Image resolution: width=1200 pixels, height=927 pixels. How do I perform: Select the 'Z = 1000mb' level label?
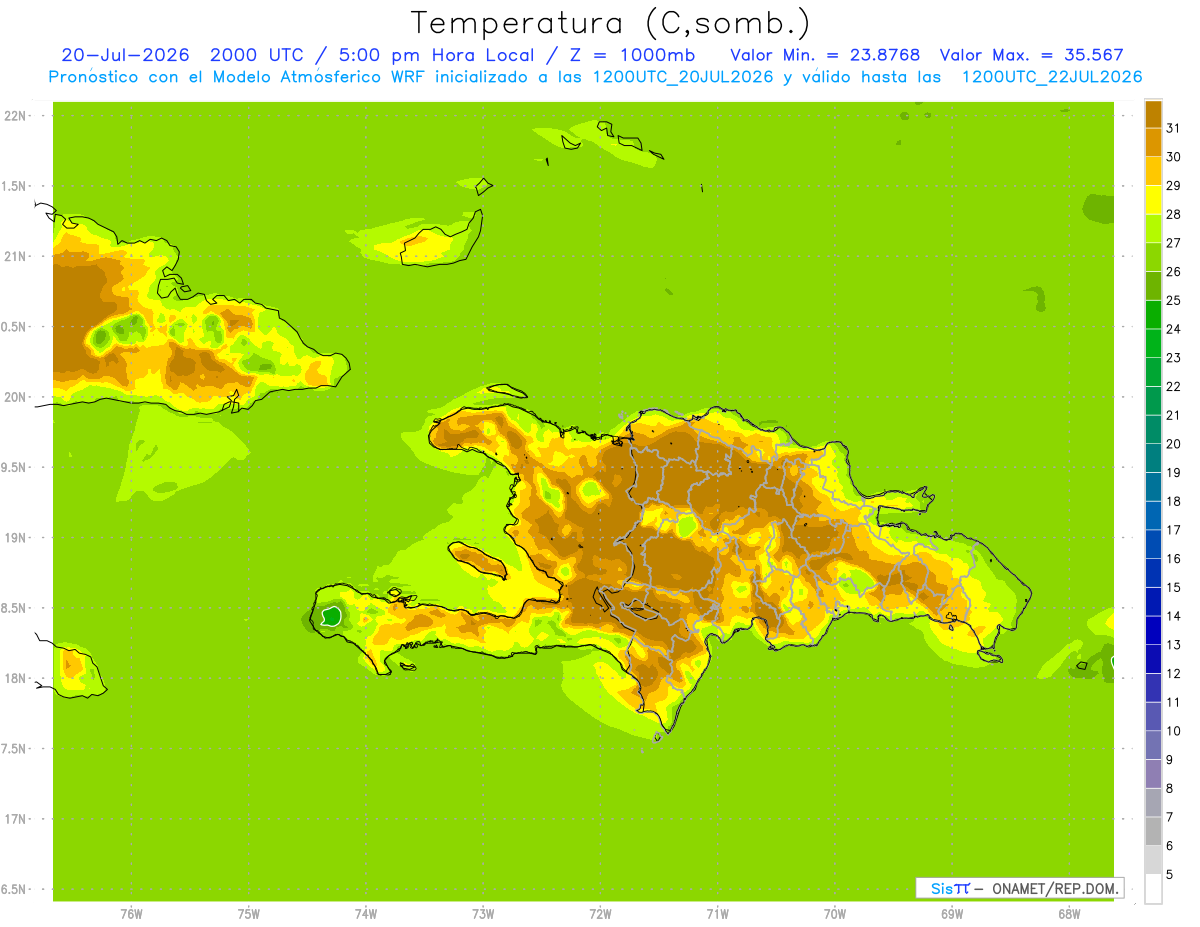click(632, 55)
